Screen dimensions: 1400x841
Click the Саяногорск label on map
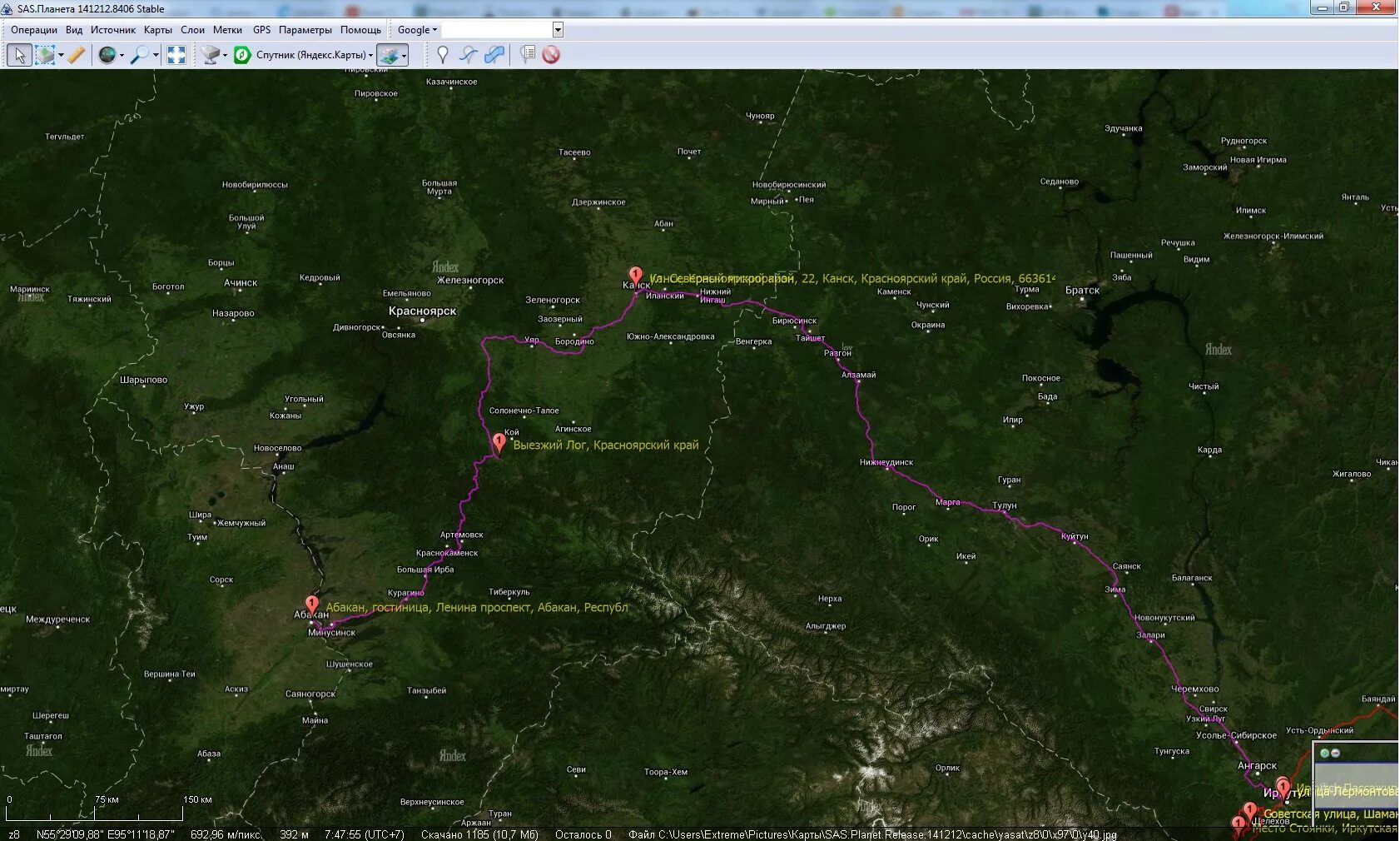click(310, 694)
